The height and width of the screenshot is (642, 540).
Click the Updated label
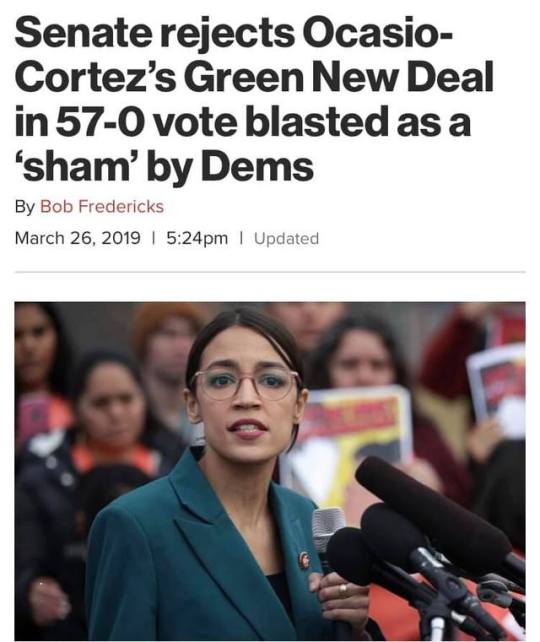click(x=286, y=239)
